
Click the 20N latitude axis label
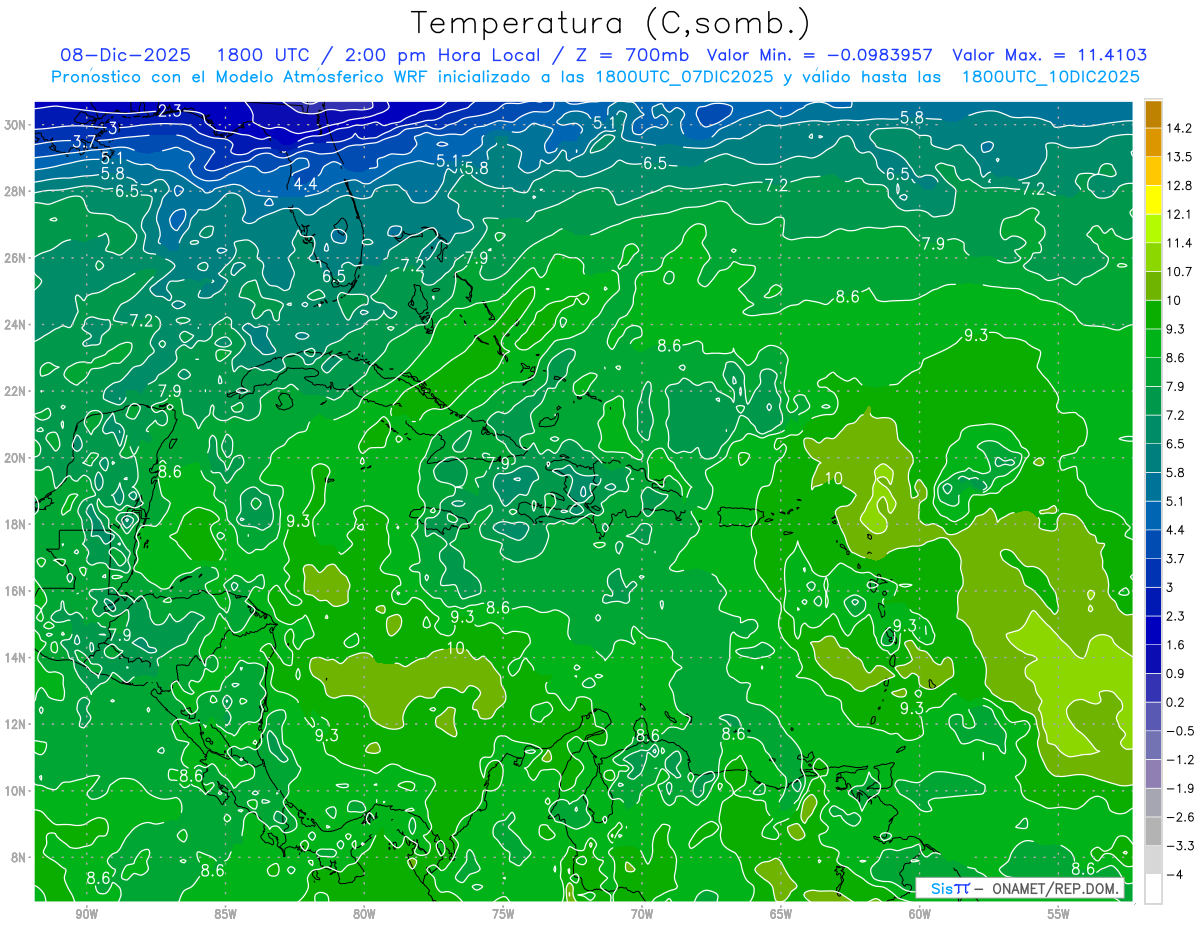pos(16,458)
